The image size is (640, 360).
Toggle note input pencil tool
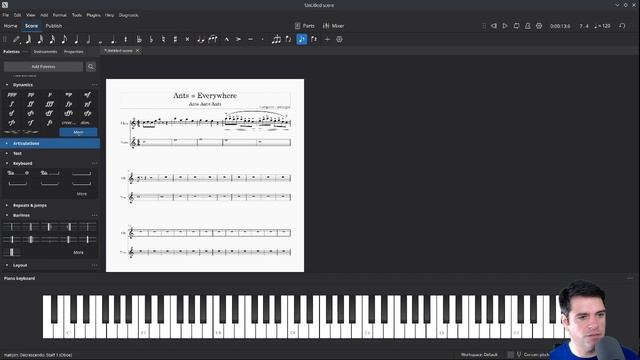(16, 40)
